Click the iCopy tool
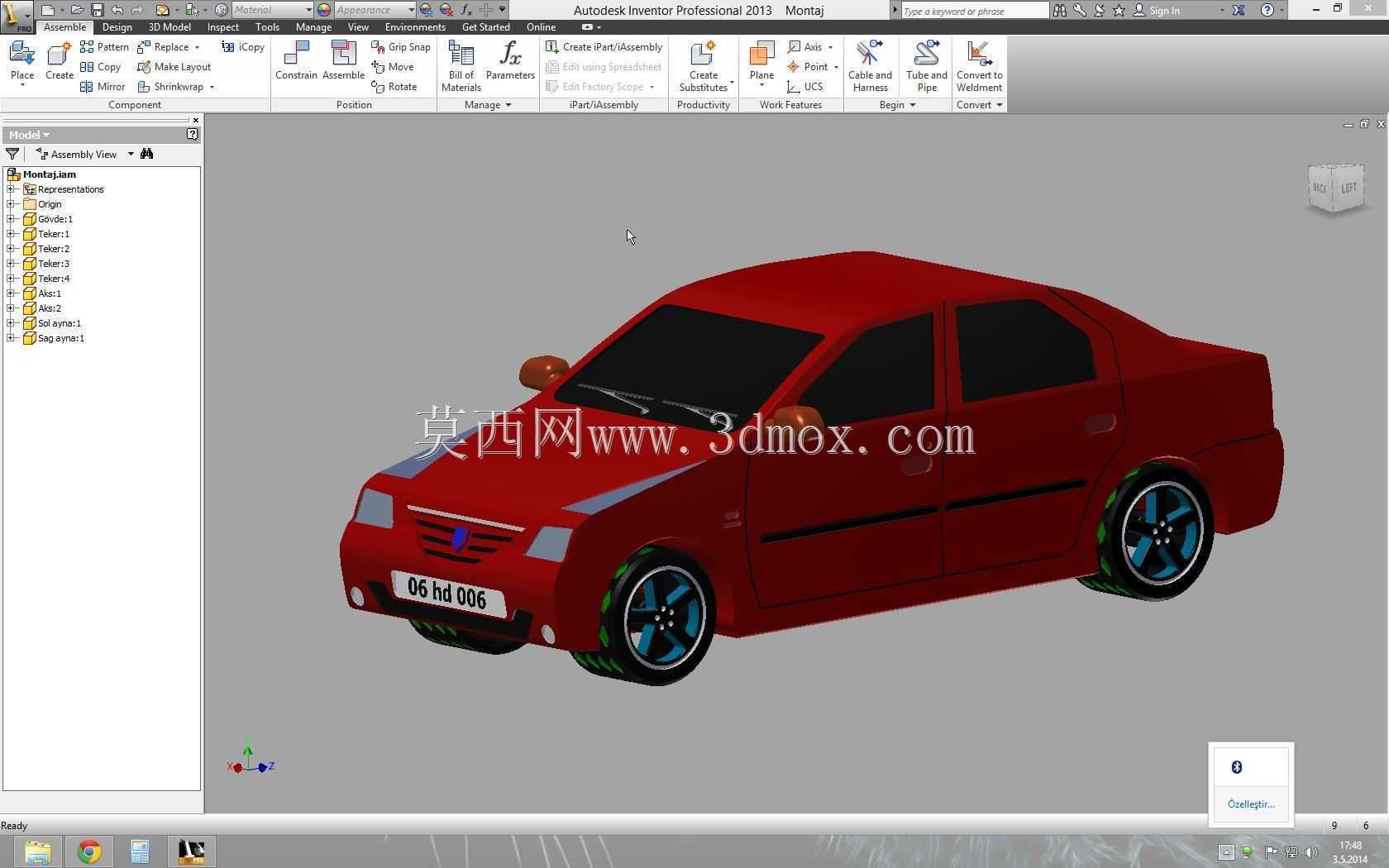Viewport: 1389px width, 868px height. (x=243, y=47)
